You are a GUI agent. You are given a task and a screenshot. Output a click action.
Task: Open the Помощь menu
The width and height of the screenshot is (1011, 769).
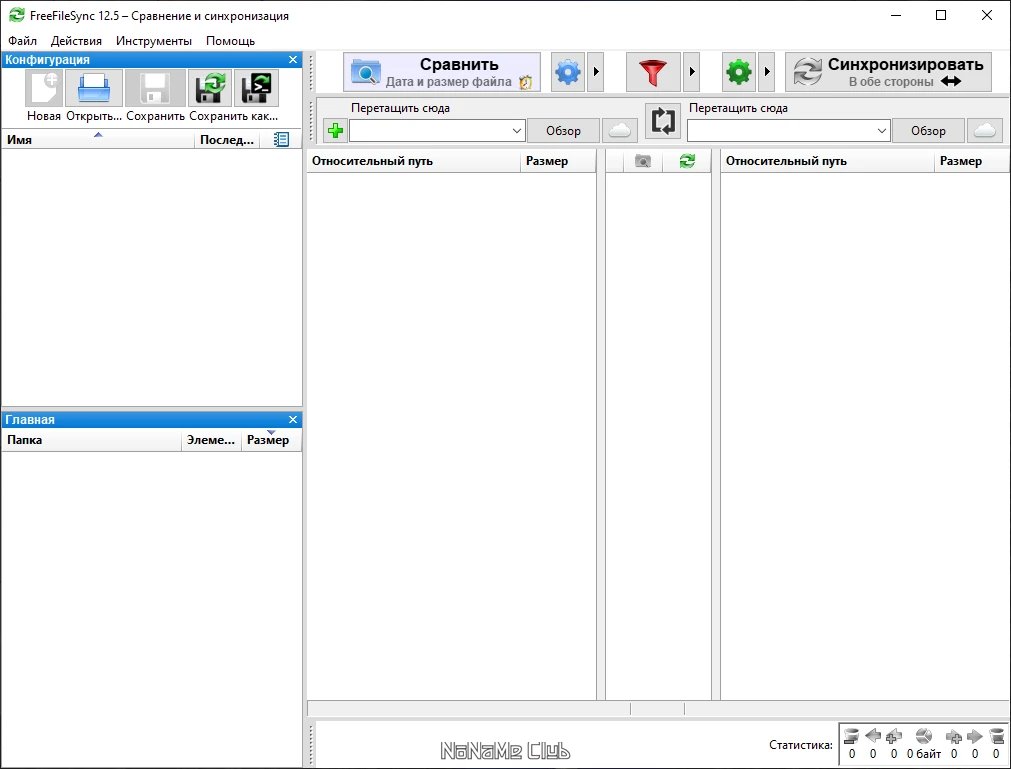[x=230, y=41]
